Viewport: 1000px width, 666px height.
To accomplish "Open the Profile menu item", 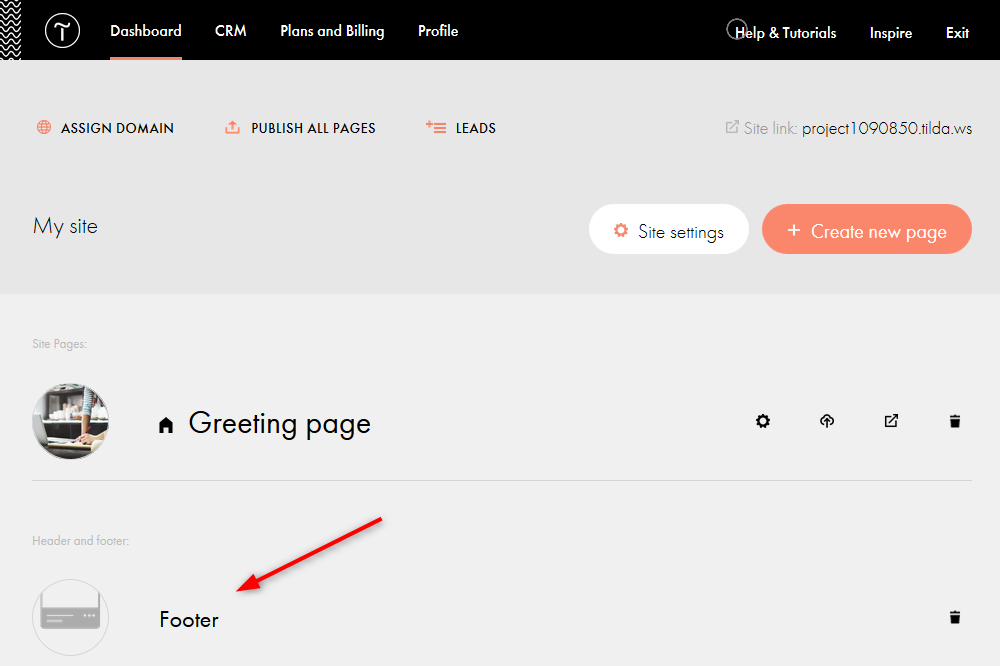I will [438, 31].
